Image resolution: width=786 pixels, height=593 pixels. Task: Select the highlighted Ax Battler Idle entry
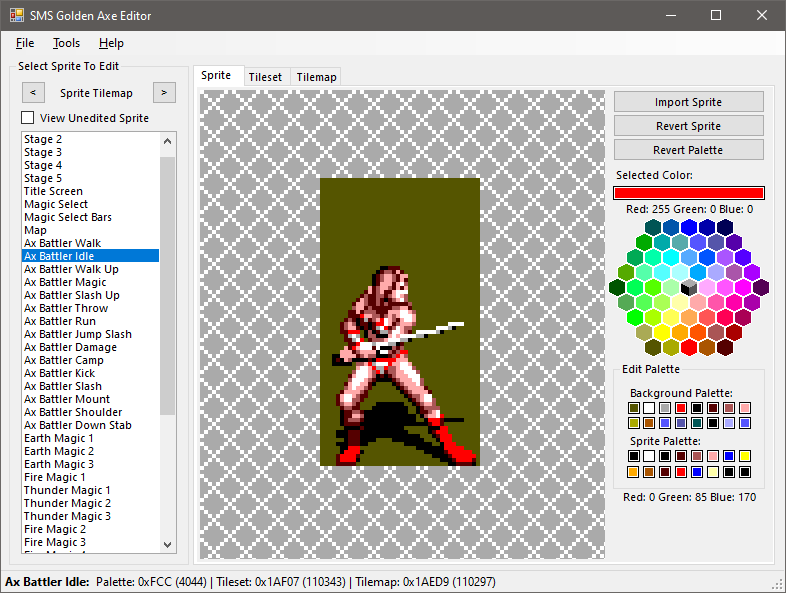91,256
